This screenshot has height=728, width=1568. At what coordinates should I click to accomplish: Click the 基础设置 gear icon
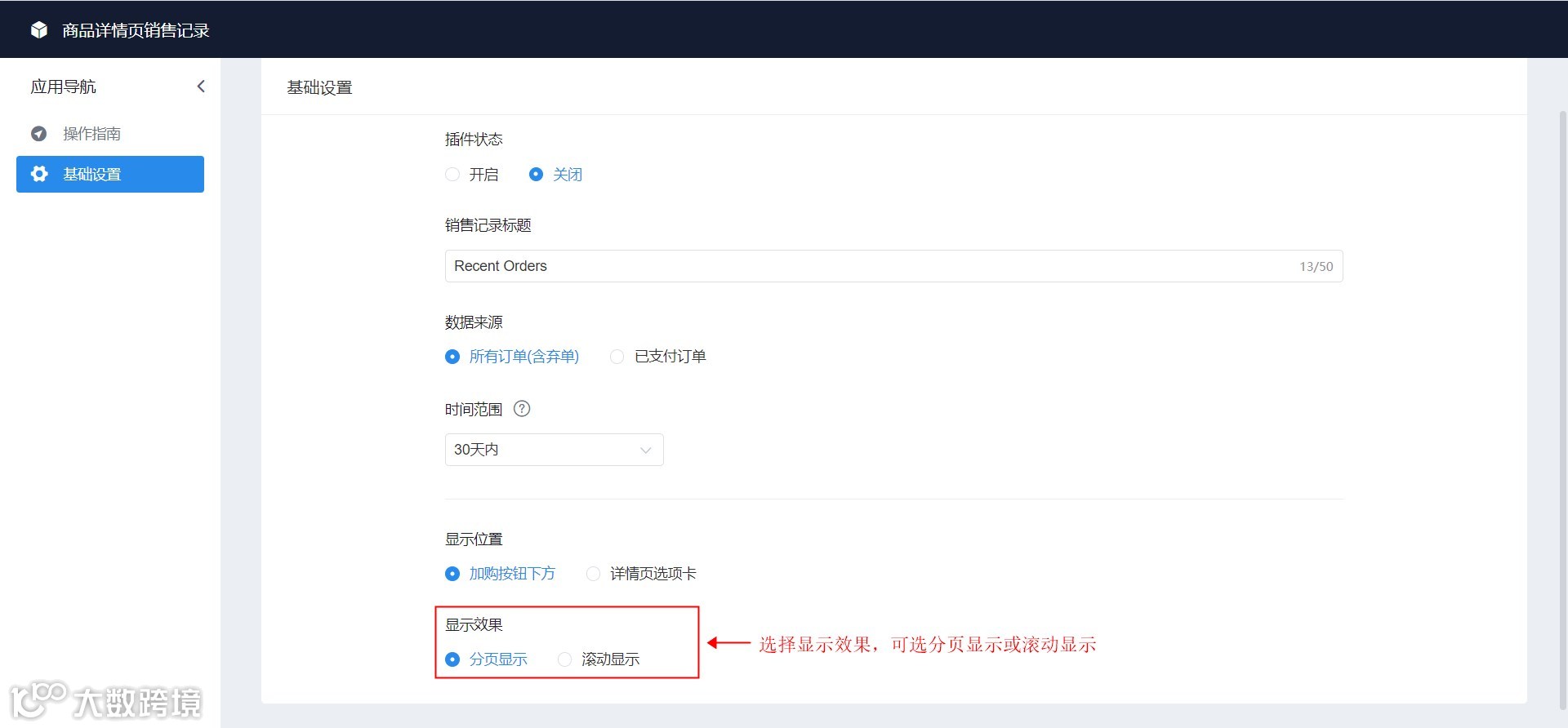coord(39,174)
